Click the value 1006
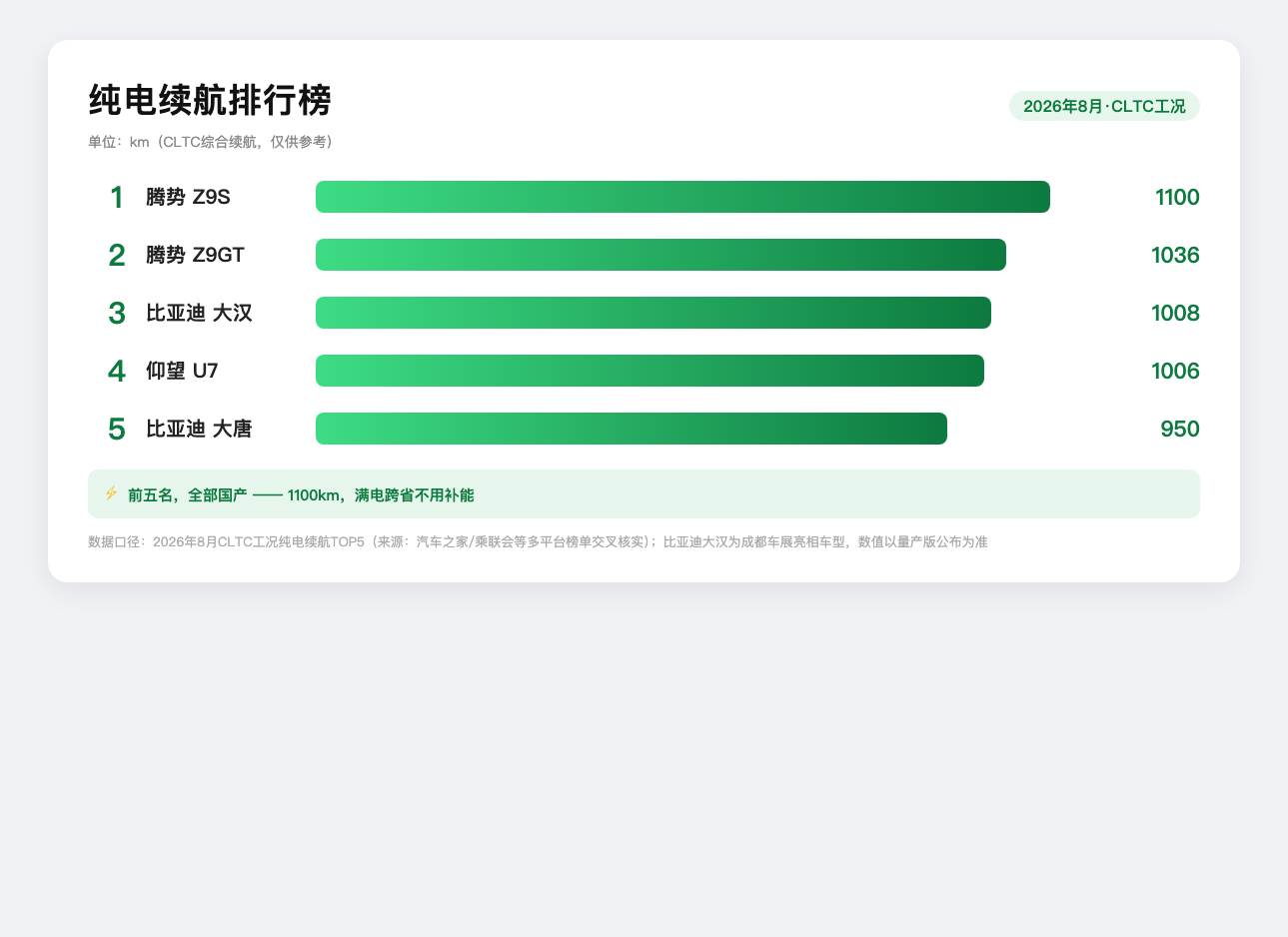 point(1175,371)
